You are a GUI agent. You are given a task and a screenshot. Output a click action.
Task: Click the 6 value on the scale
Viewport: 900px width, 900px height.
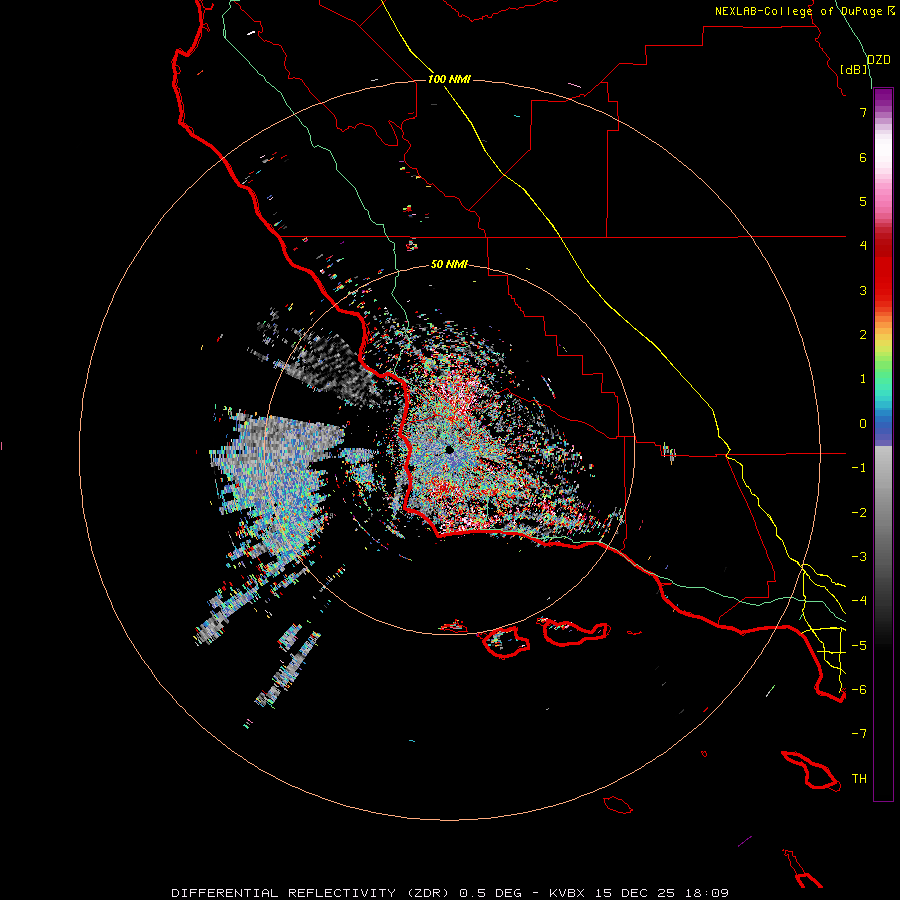click(x=863, y=157)
